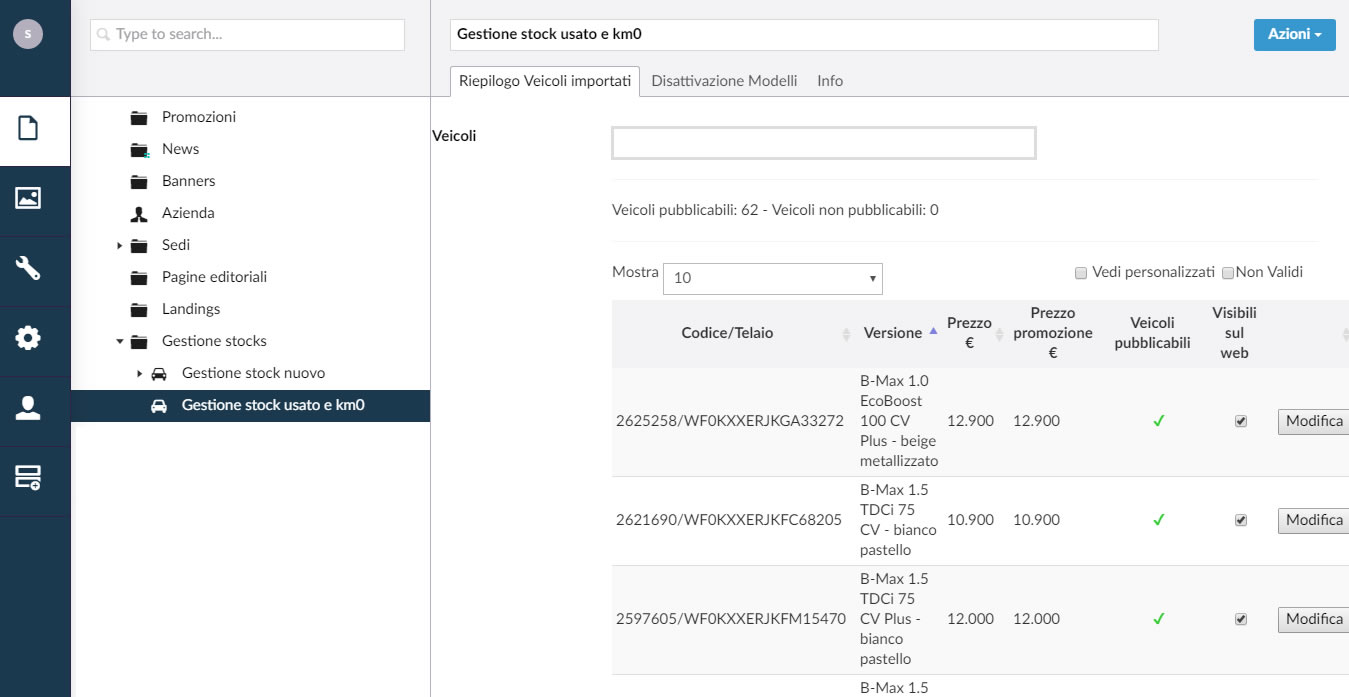Enable the Vedi personalizzati checkbox
1349x697 pixels.
(x=1081, y=272)
